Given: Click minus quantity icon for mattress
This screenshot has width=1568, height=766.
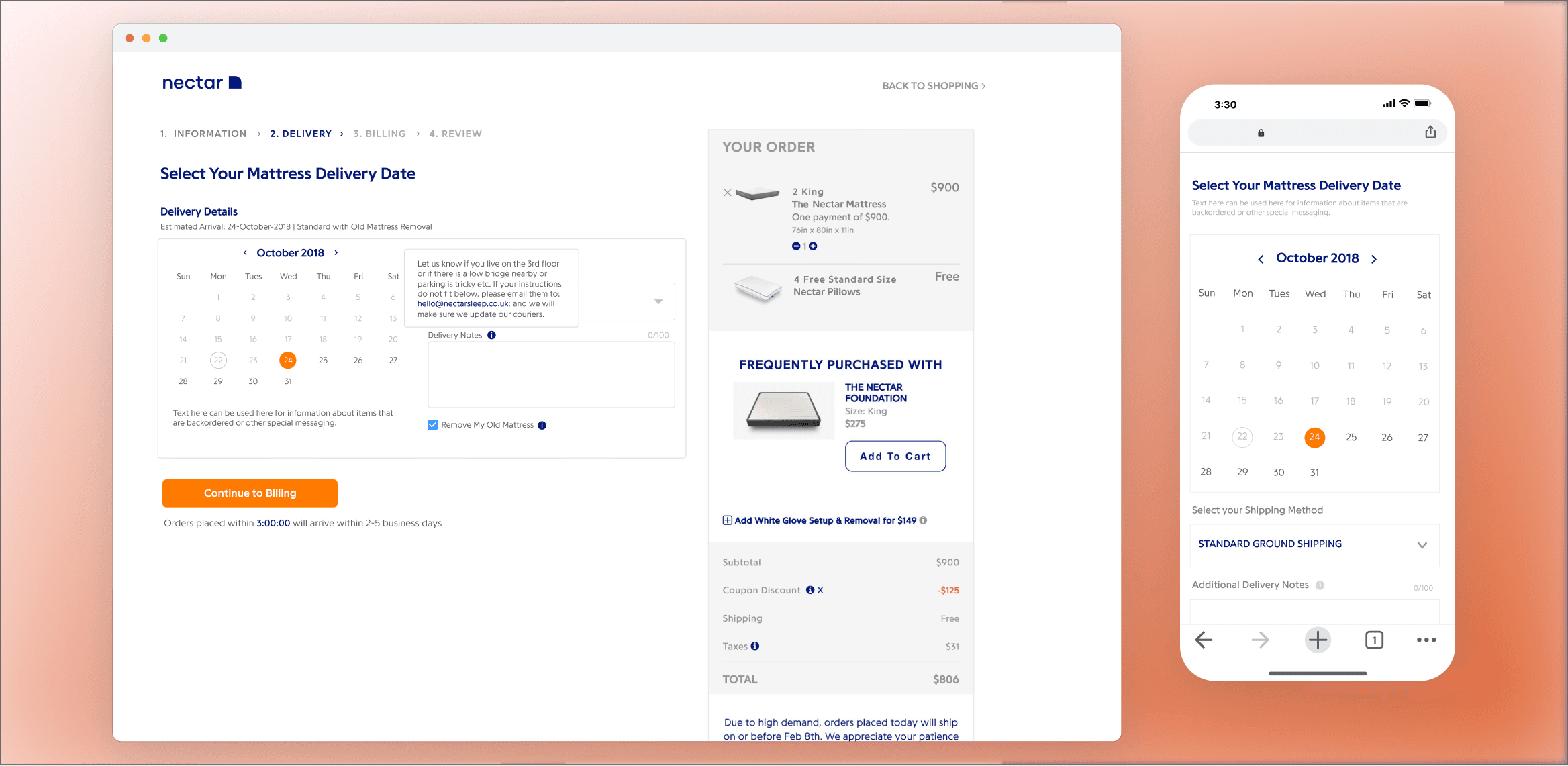Looking at the screenshot, I should 796,246.
